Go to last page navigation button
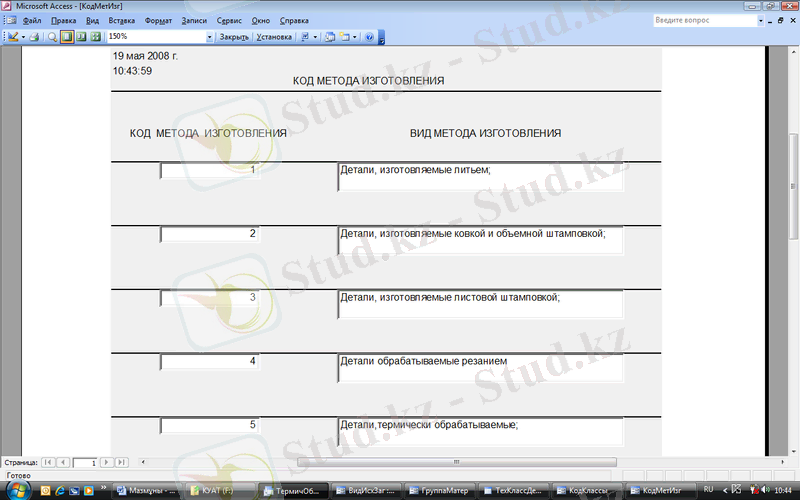 coord(121,462)
